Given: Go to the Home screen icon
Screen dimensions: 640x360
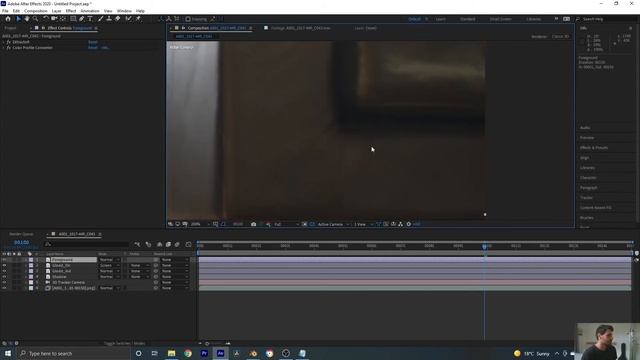Looking at the screenshot, I should (8, 19).
